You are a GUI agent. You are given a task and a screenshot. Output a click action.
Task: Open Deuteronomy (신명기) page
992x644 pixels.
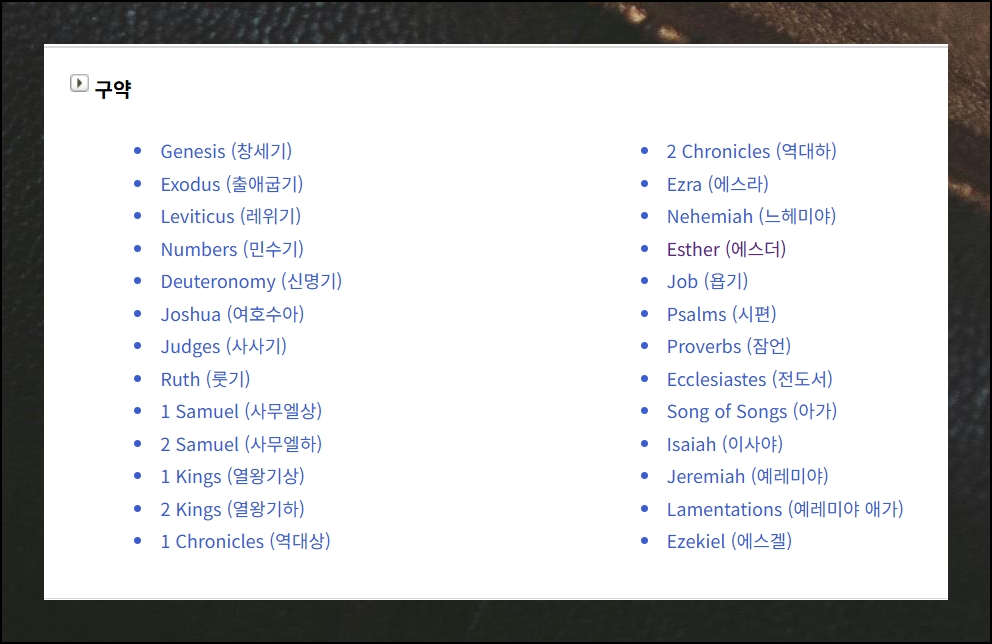[x=251, y=282]
